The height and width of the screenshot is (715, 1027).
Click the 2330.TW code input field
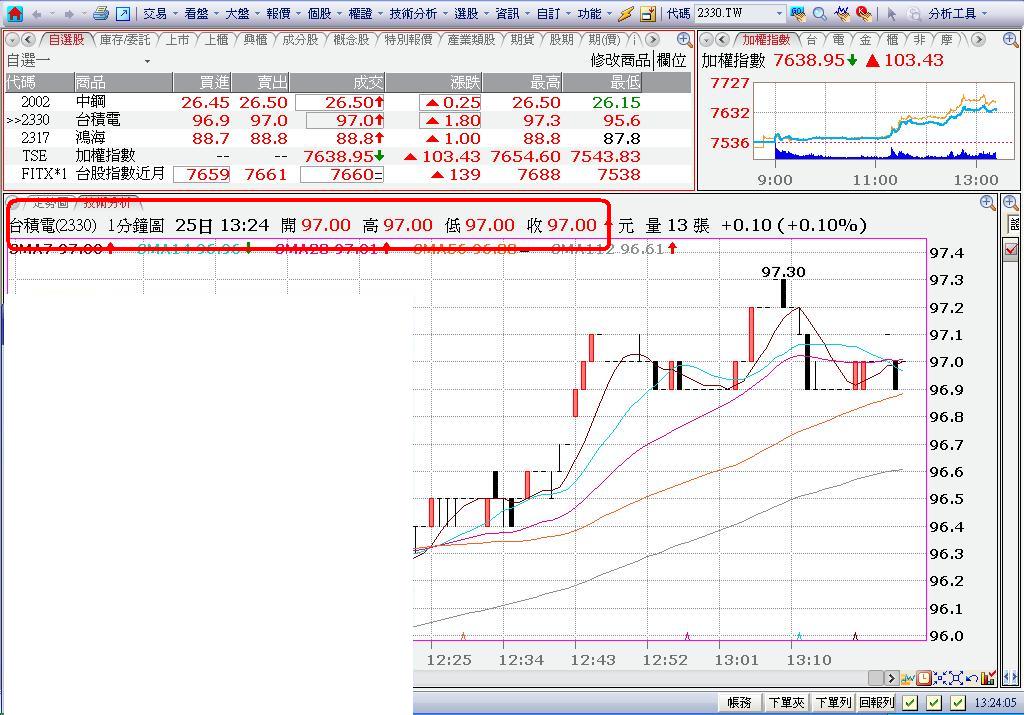point(734,13)
